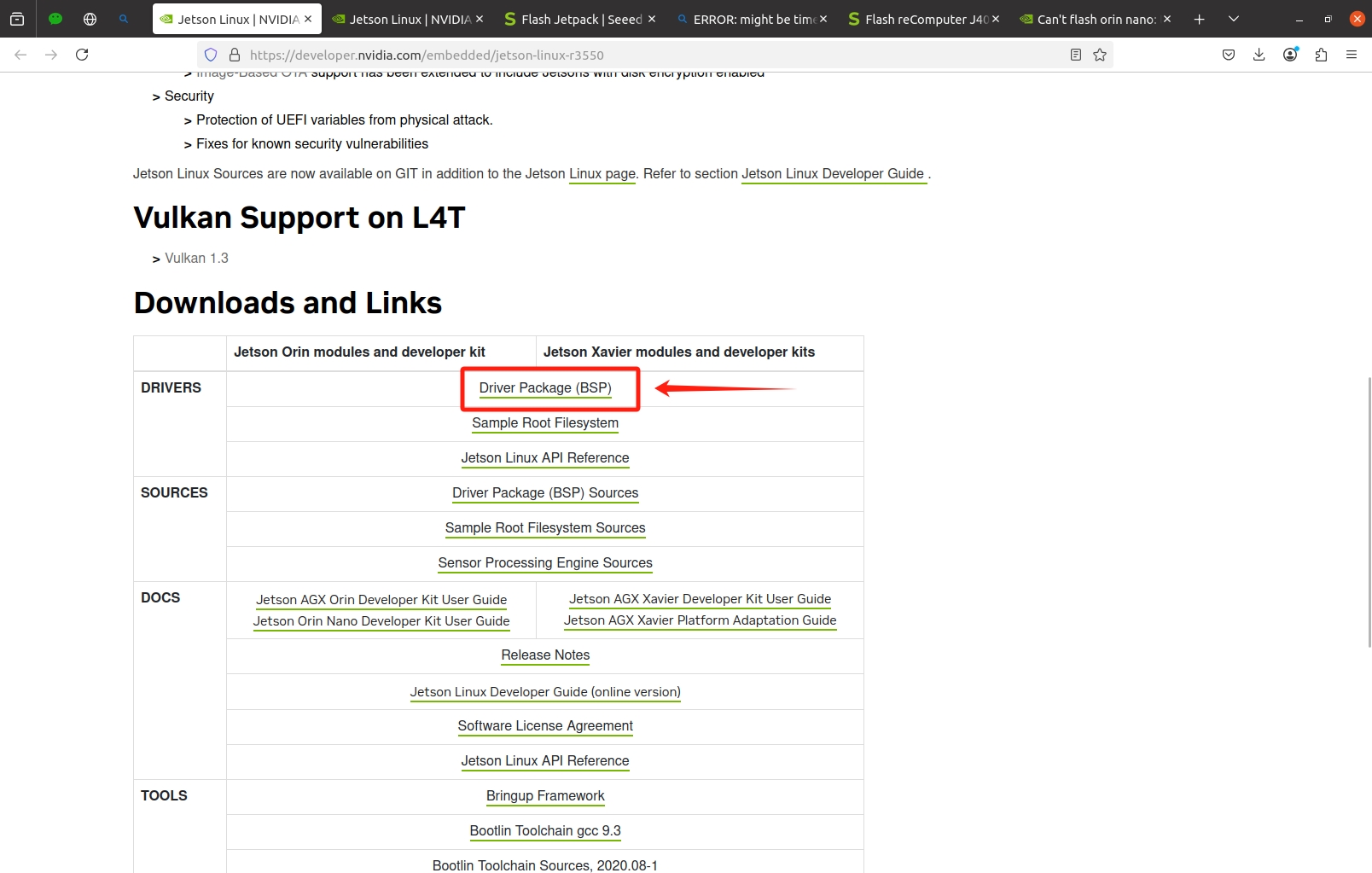Open the Firefox View icon
This screenshot has width=1372, height=873.
click(x=17, y=19)
